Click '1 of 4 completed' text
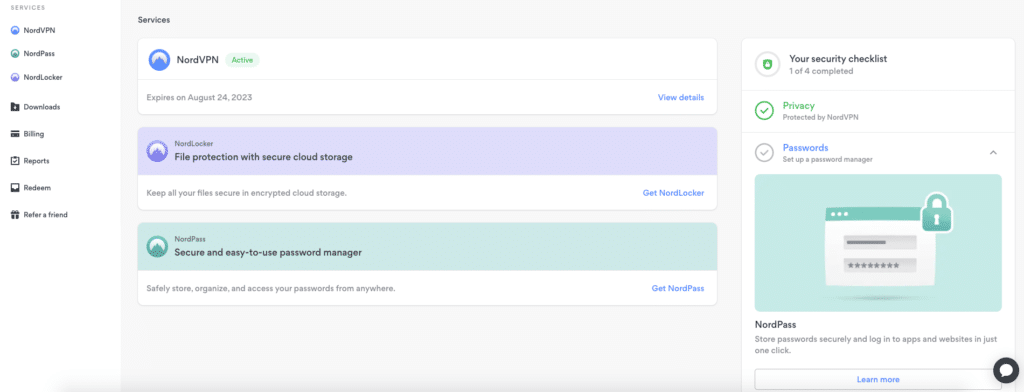This screenshot has width=1024, height=392. [x=821, y=71]
